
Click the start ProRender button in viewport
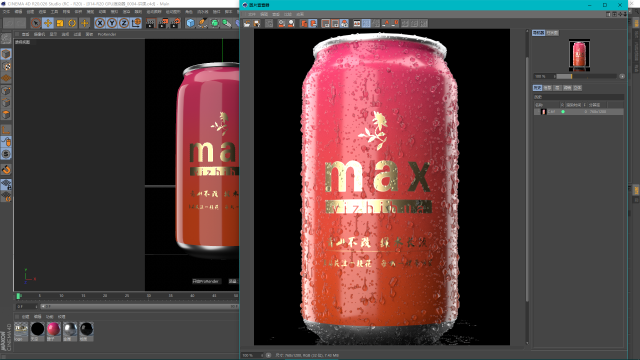pyautogui.click(x=206, y=281)
